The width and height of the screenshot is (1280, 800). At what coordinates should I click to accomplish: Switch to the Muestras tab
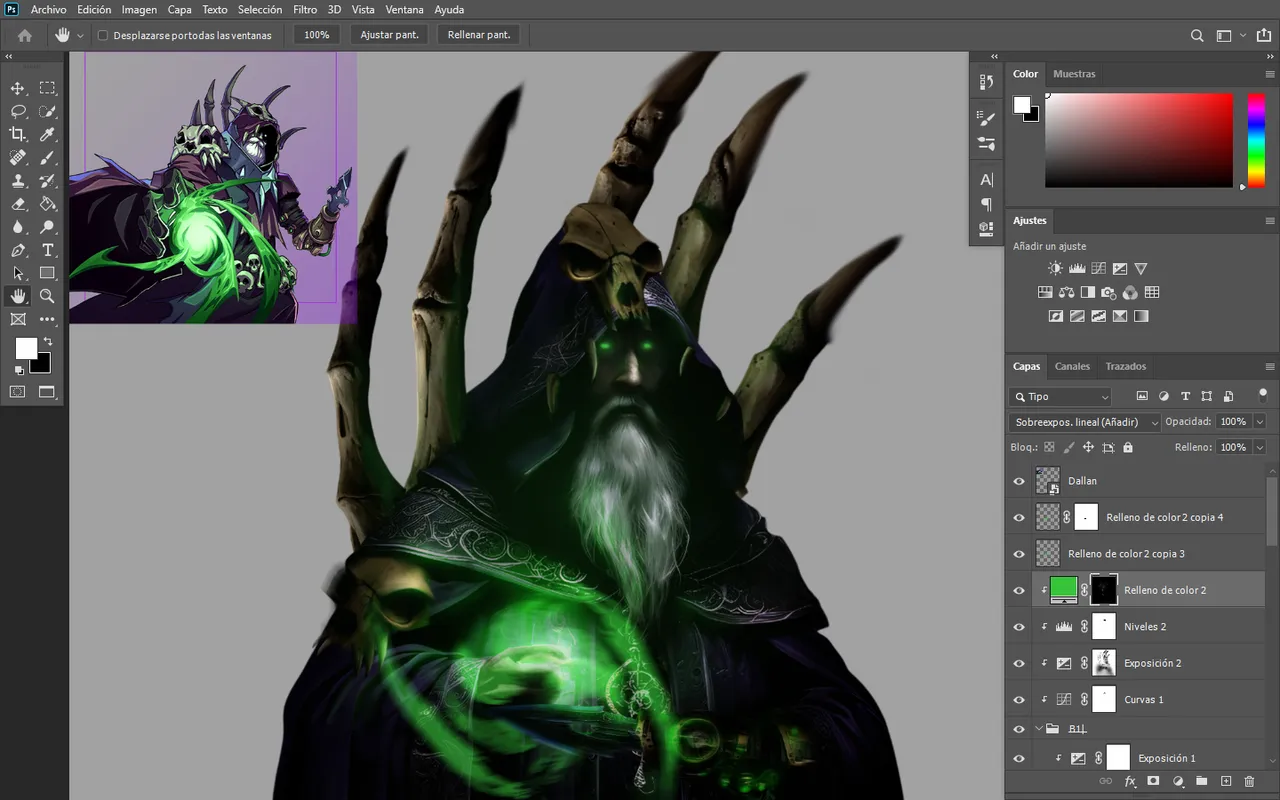pyautogui.click(x=1074, y=74)
